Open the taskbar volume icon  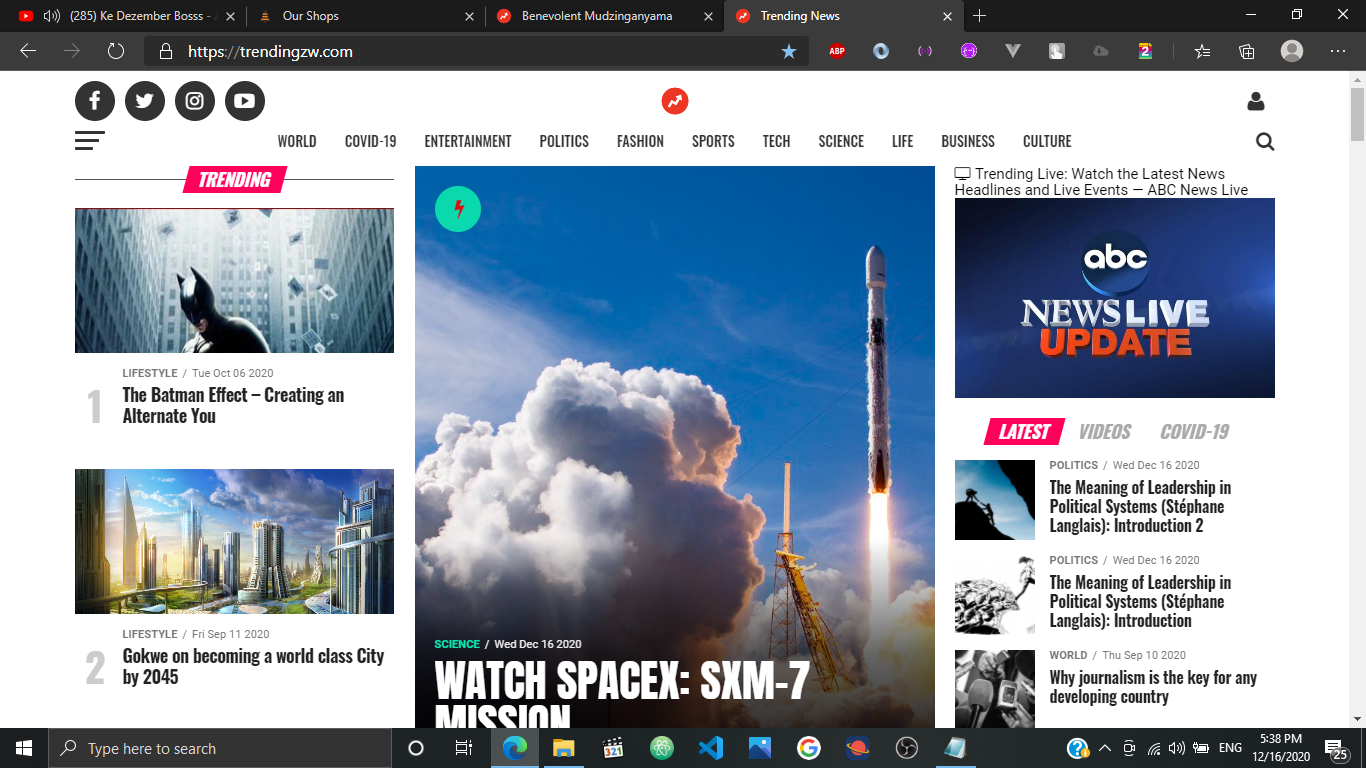[1176, 748]
